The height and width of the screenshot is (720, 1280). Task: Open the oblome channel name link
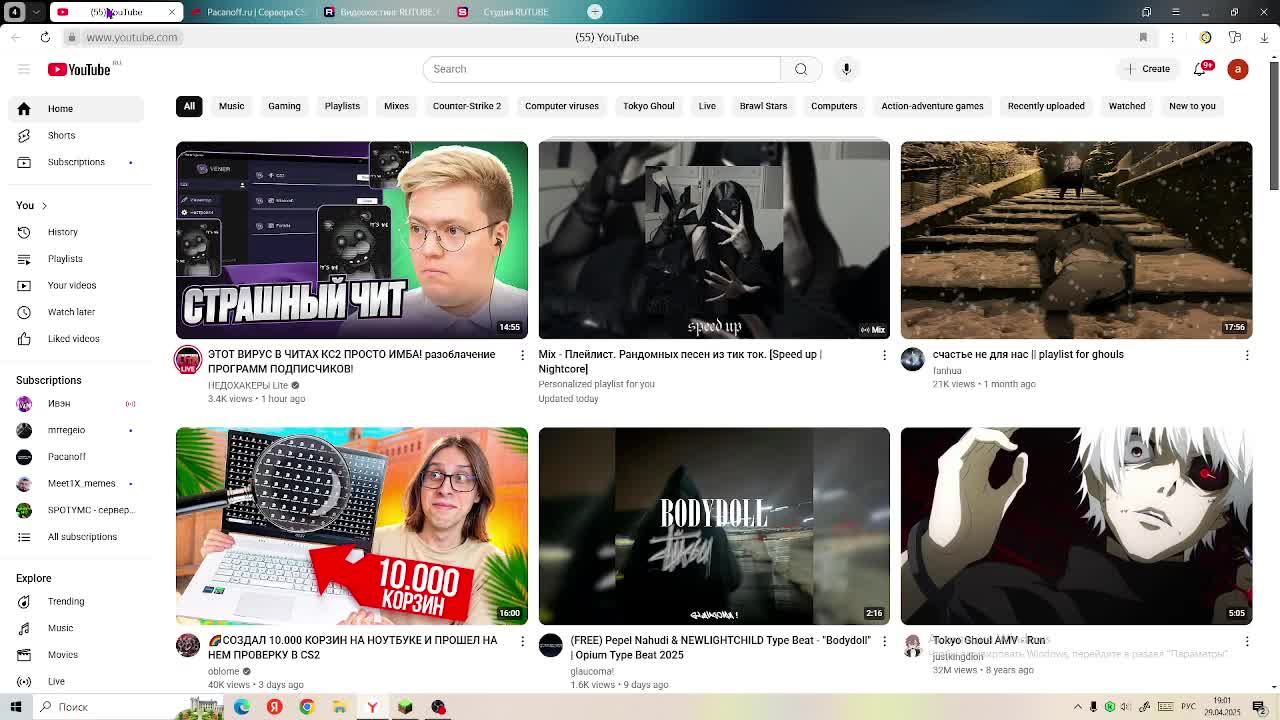point(224,671)
